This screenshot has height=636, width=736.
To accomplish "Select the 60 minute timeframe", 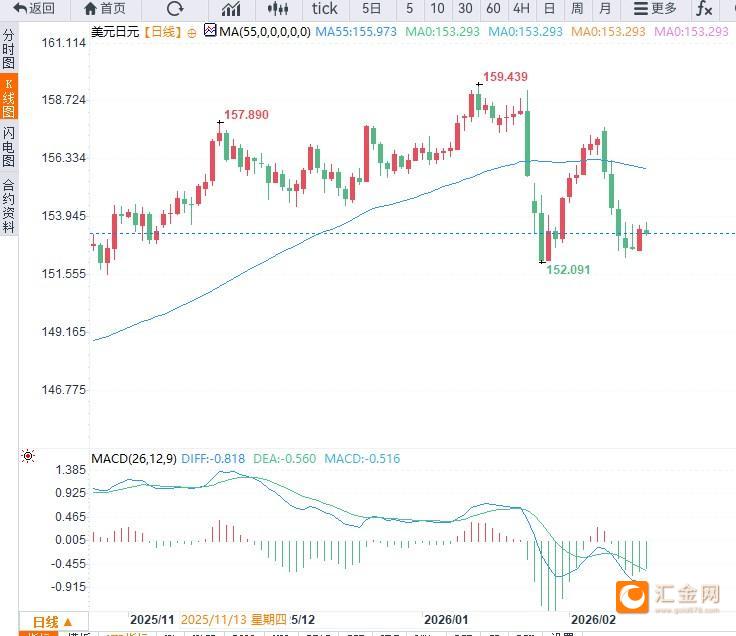I will coord(493,8).
